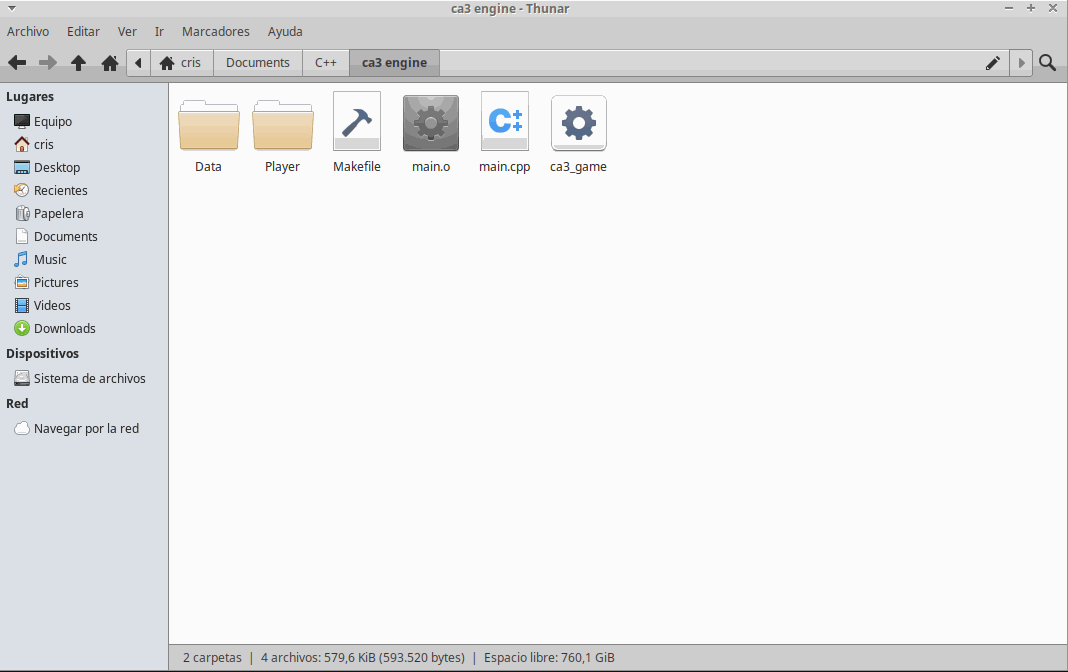Close the Thunar window
Screen dimensions: 1068x672
pyautogui.click(x=1052, y=8)
